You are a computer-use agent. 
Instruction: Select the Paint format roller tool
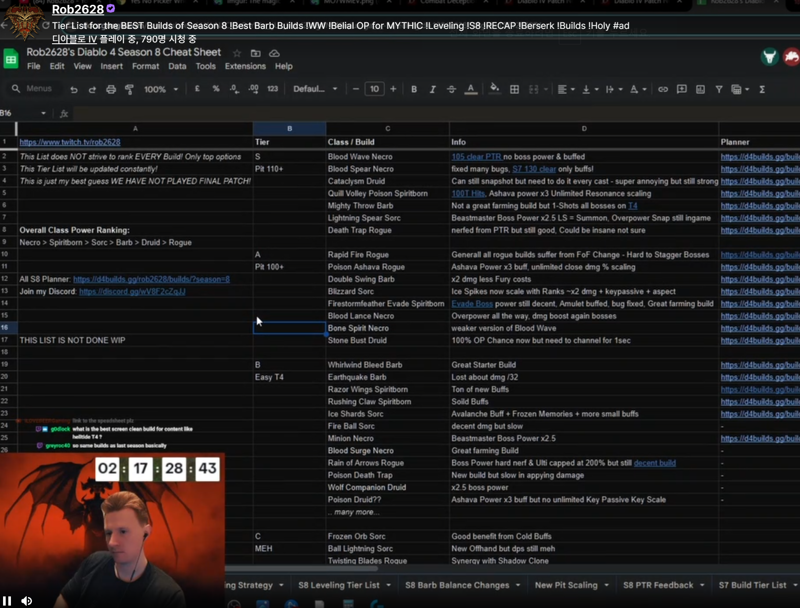(x=129, y=89)
